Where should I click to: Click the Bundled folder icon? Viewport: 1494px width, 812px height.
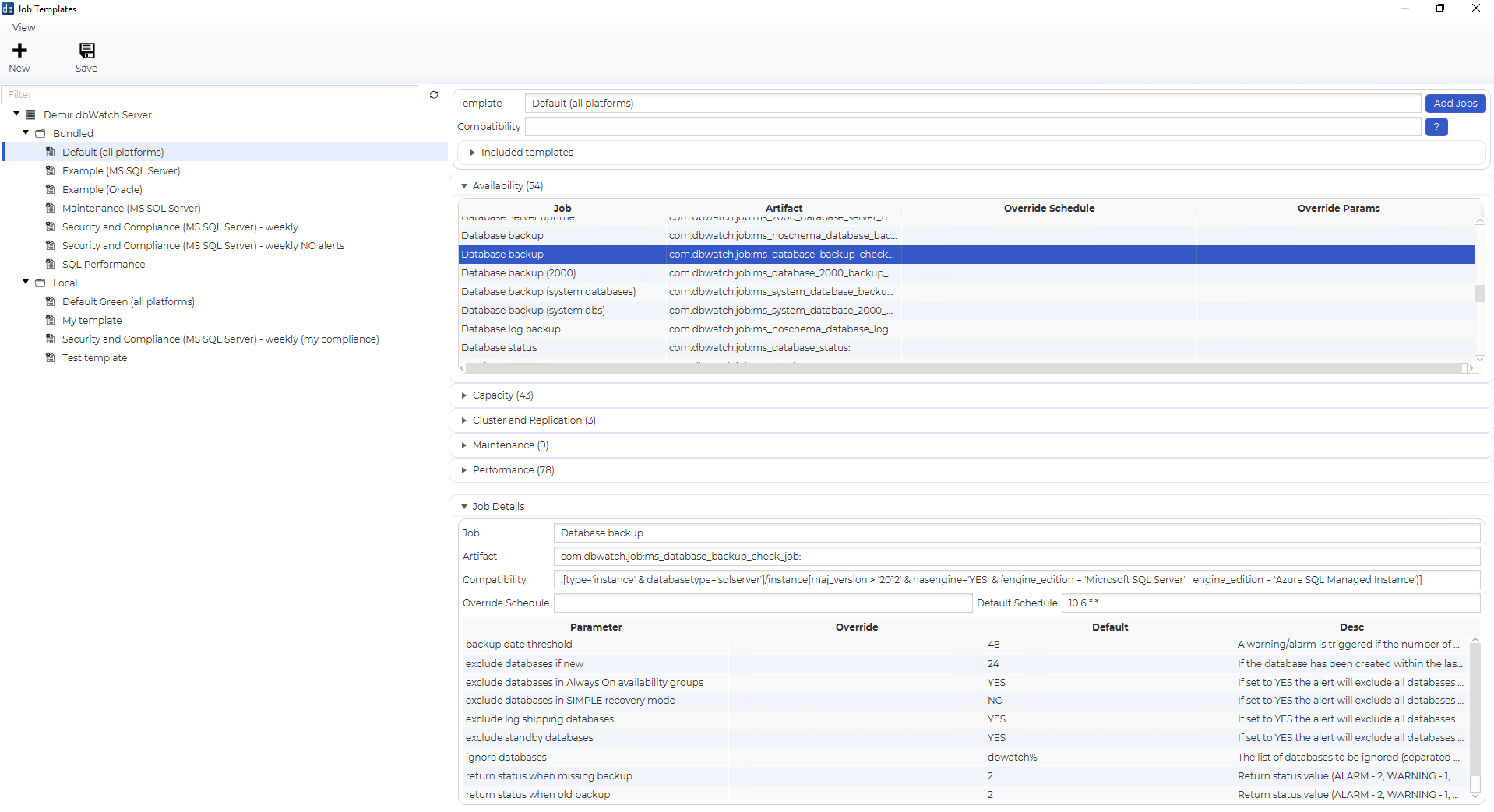[x=41, y=134]
